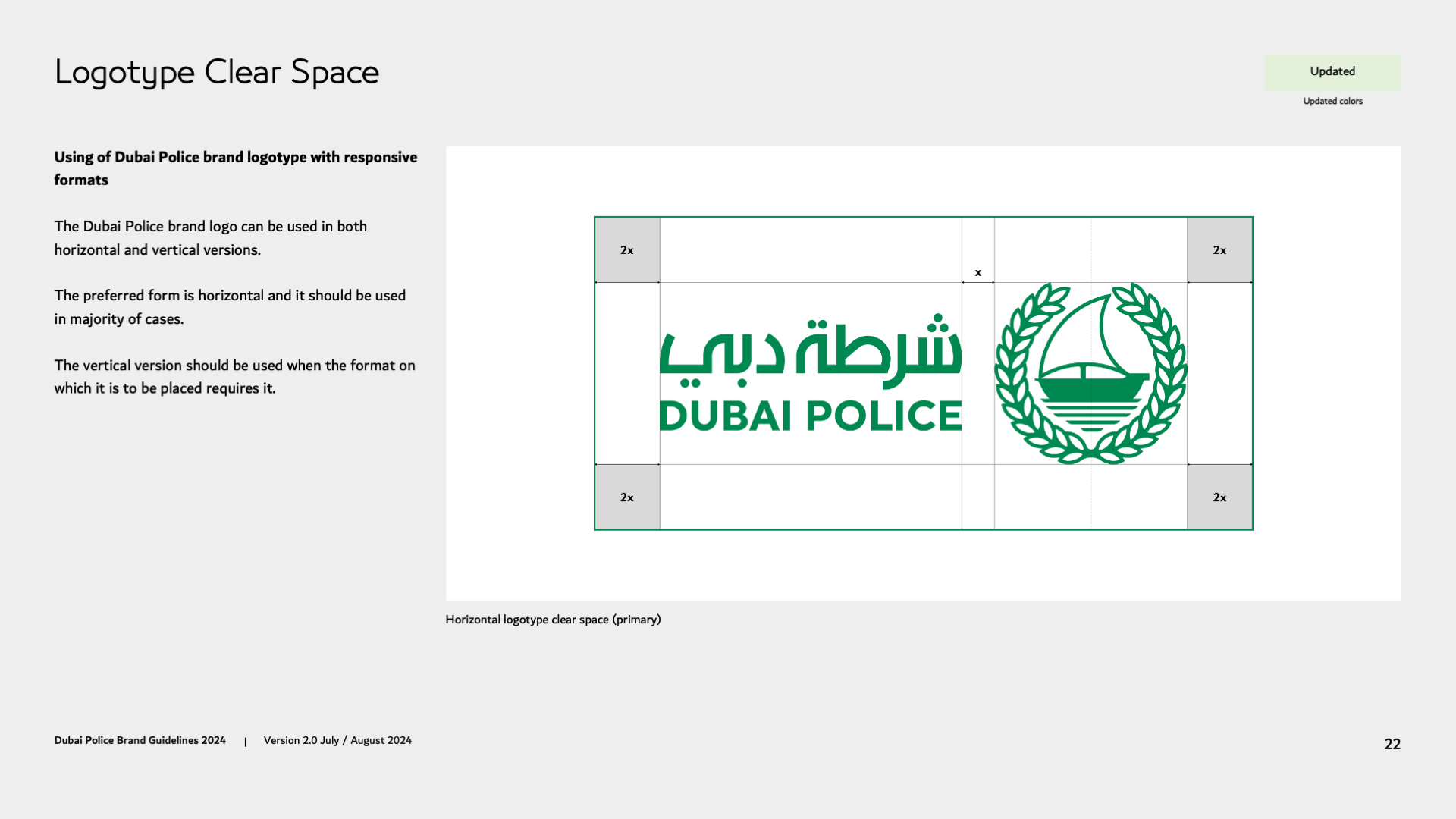Click the Horizontal logotype clear space caption
The width and height of the screenshot is (1456, 819).
(x=553, y=620)
